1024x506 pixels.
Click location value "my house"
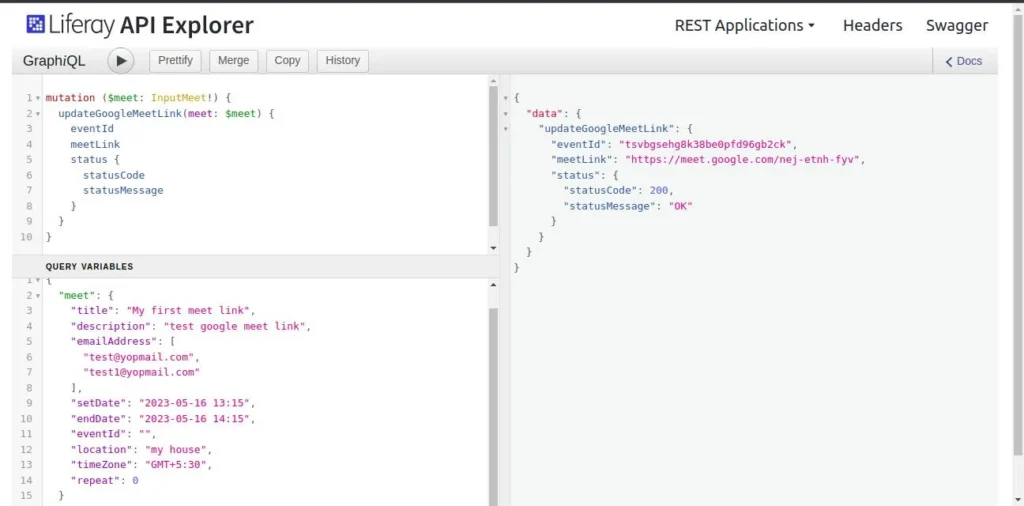[175, 450]
